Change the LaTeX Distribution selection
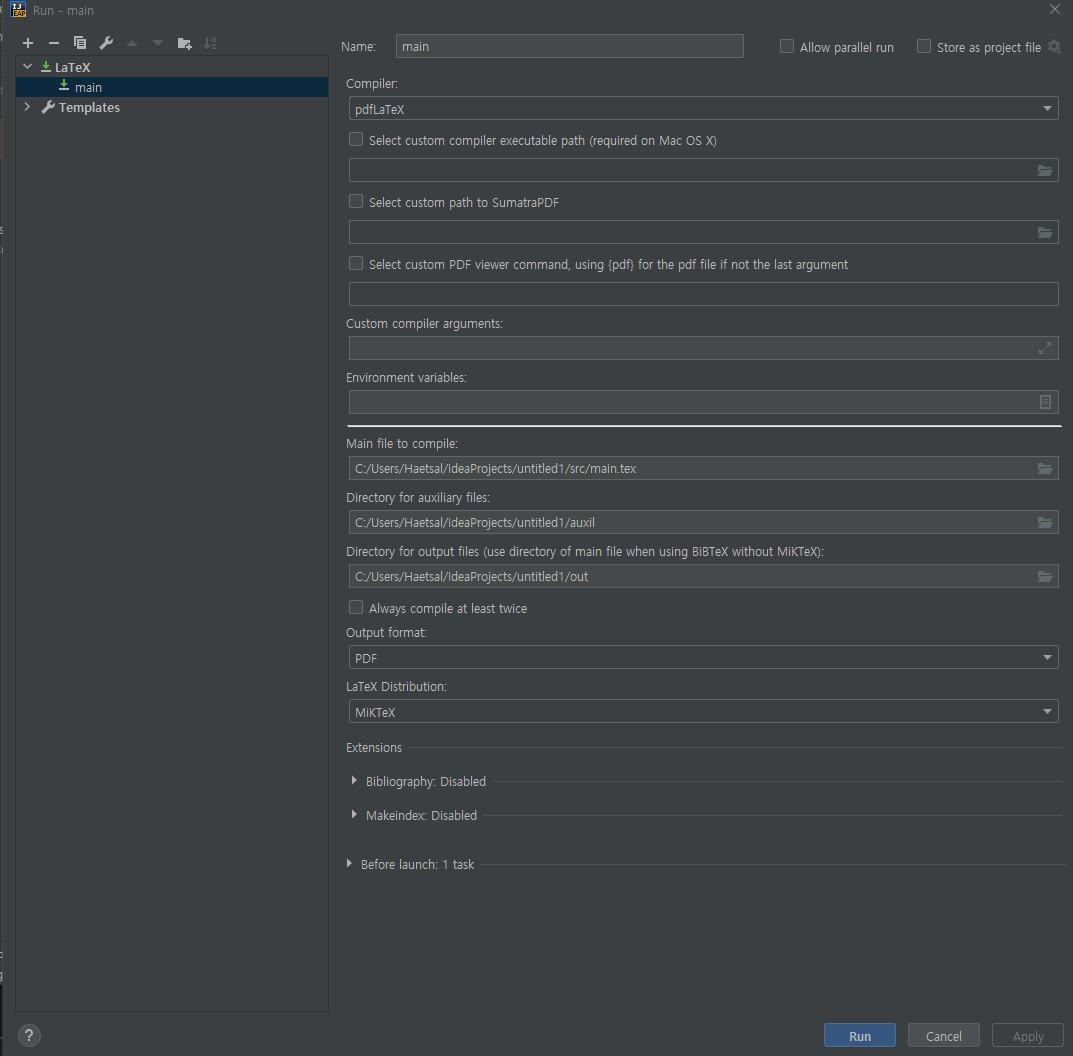Image resolution: width=1073 pixels, height=1056 pixels. point(1047,711)
